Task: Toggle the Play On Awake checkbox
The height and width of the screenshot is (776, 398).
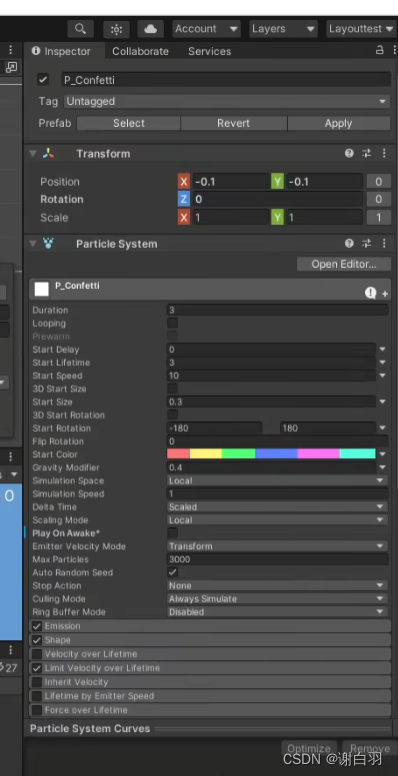Action: 172,533
